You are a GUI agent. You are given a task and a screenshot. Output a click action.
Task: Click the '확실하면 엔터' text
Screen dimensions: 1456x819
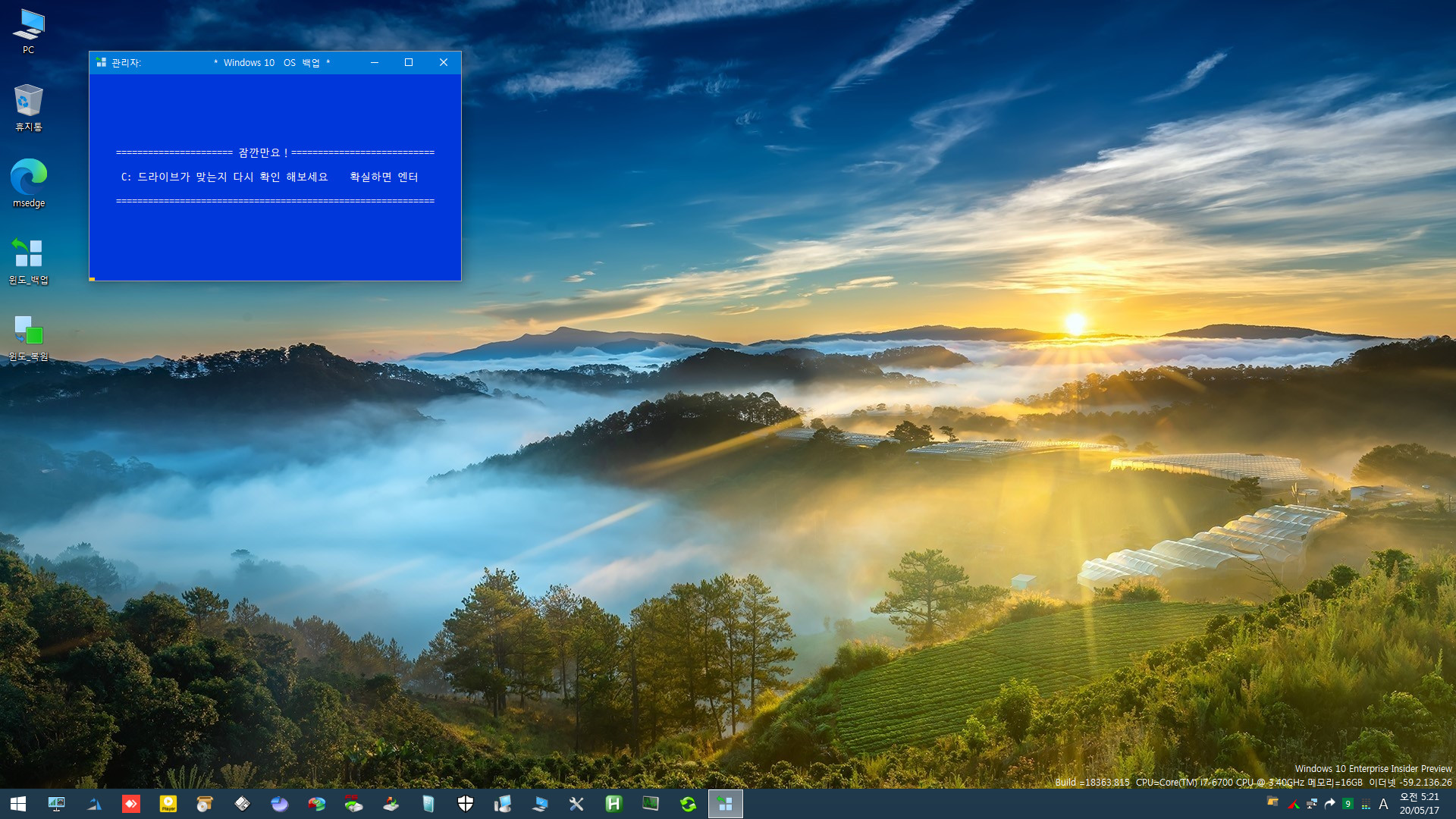(384, 177)
